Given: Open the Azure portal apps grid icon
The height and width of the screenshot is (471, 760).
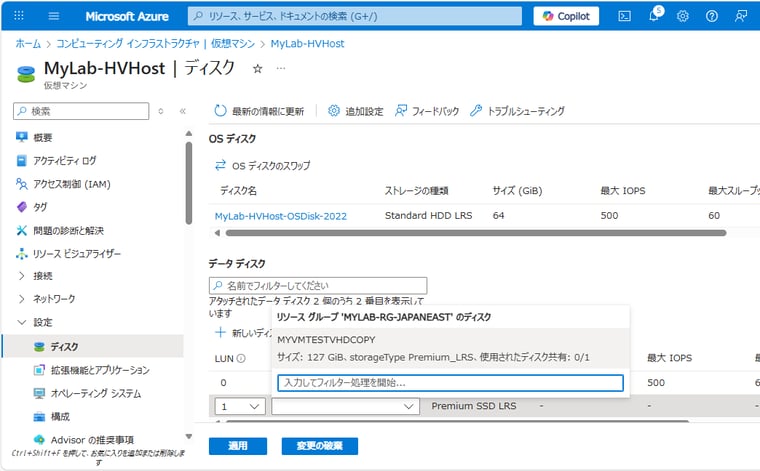Looking at the screenshot, I should [19, 16].
